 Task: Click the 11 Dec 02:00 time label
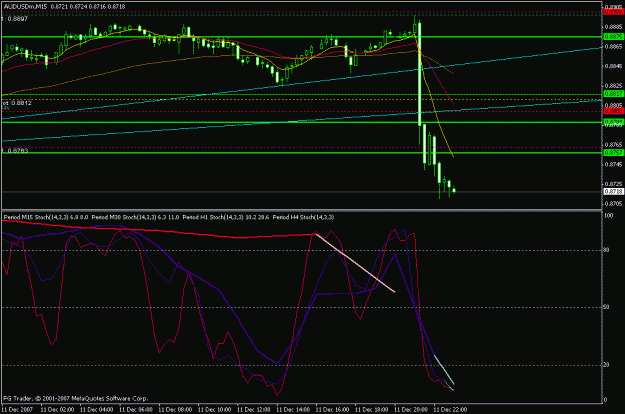point(57,409)
